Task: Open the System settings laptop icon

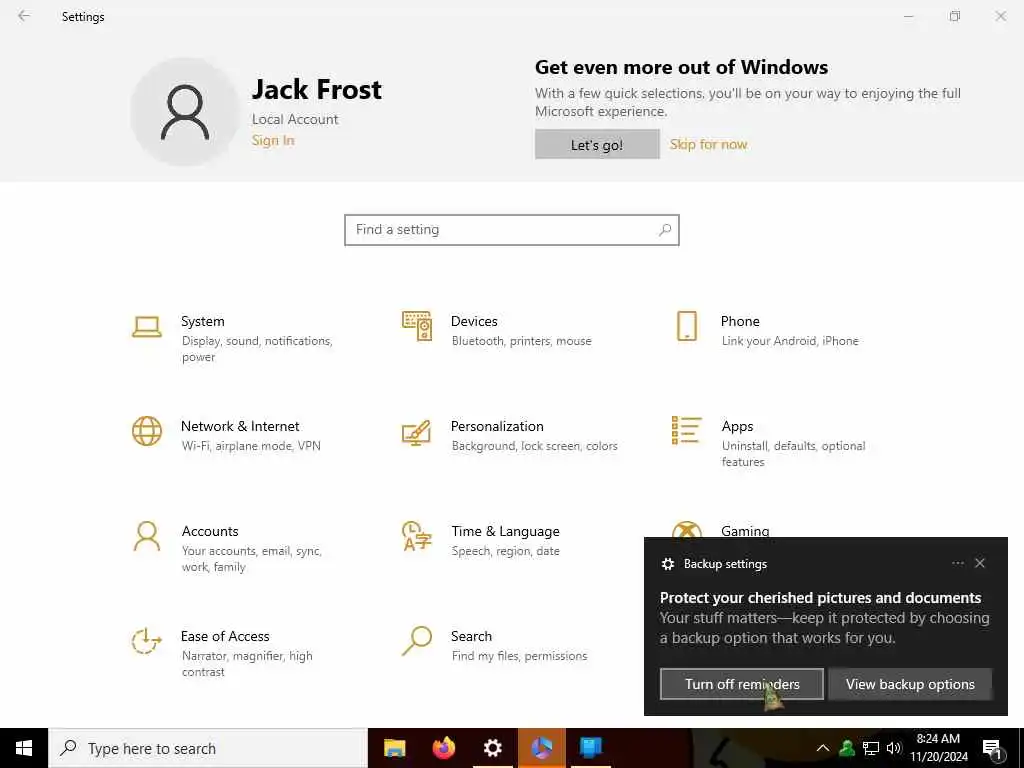Action: point(147,327)
